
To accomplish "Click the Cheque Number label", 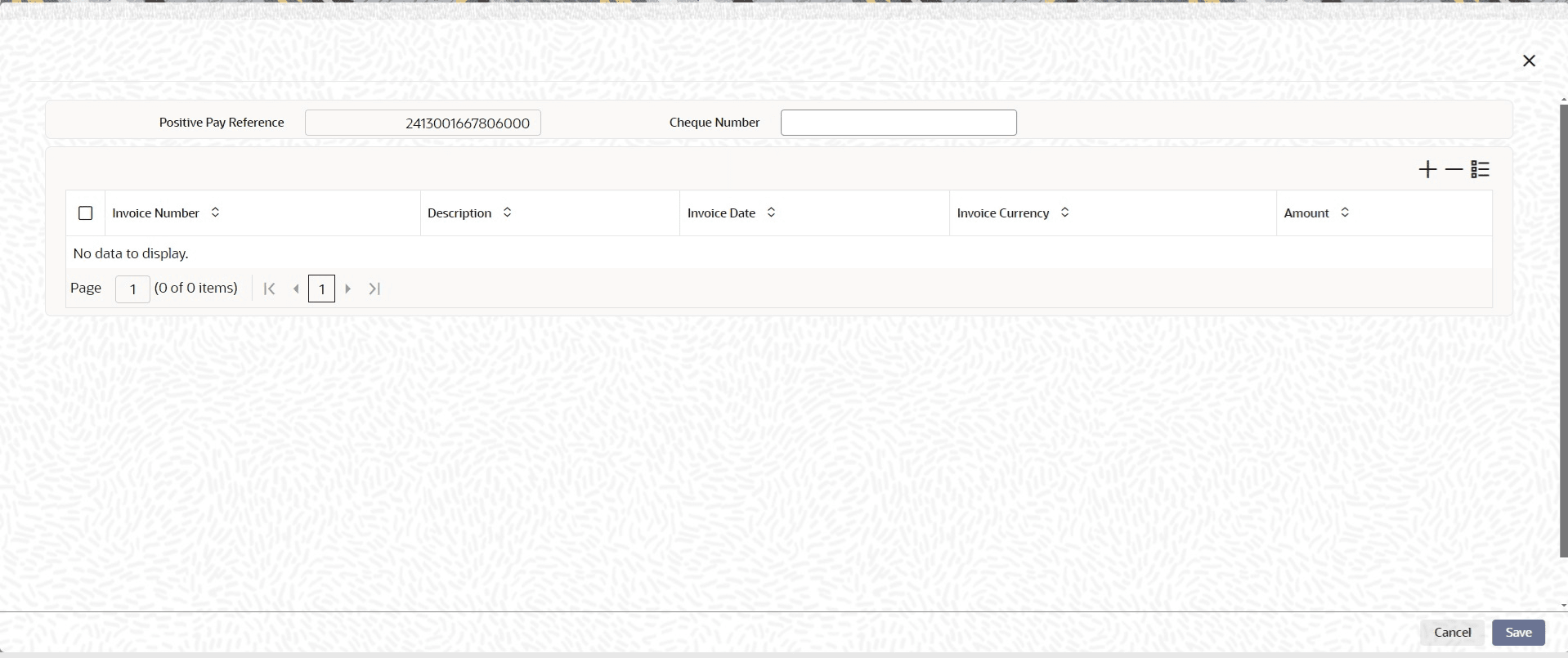I will (715, 123).
